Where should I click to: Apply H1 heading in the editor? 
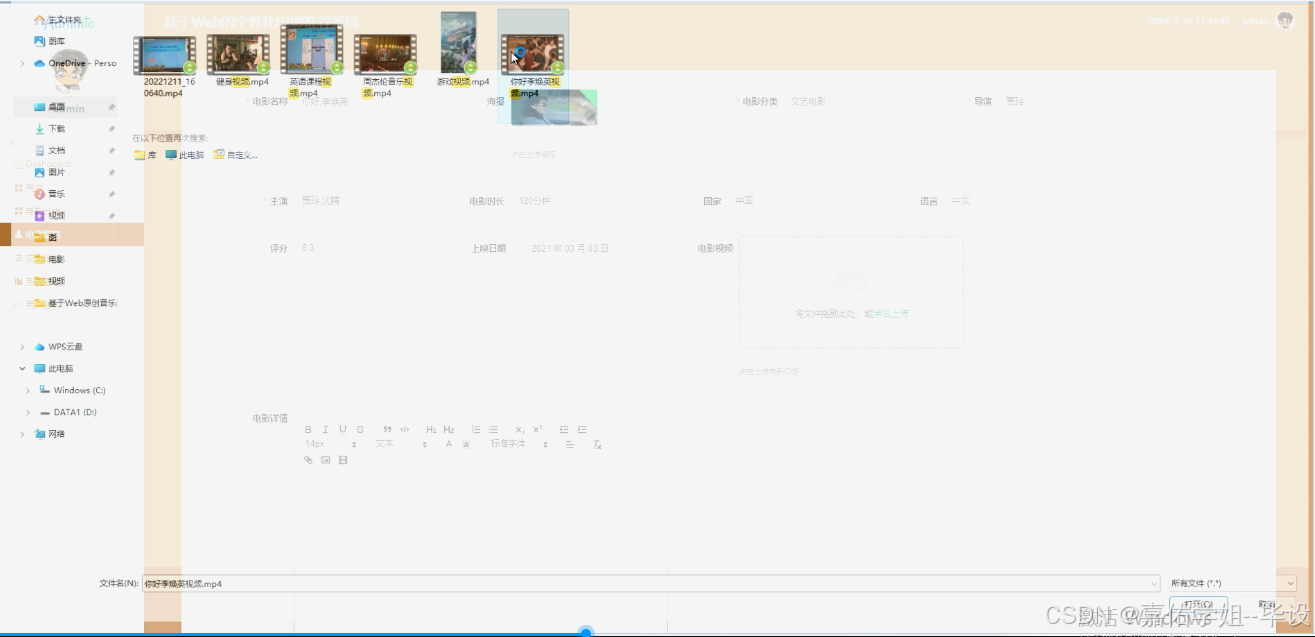pos(431,430)
